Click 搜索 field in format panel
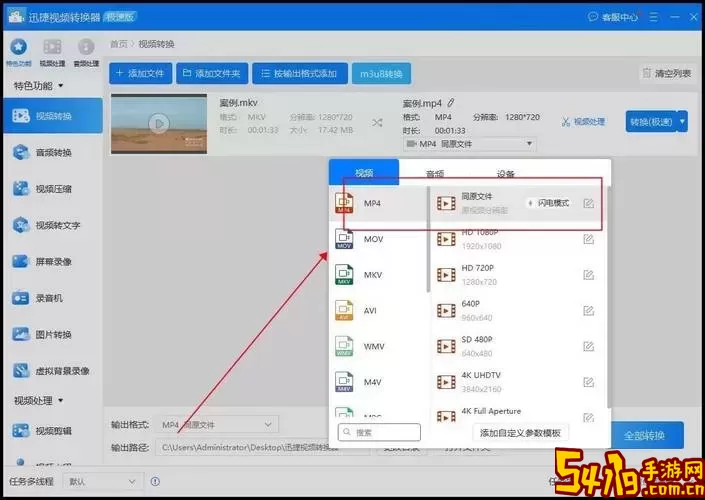The width and height of the screenshot is (705, 500). [379, 432]
